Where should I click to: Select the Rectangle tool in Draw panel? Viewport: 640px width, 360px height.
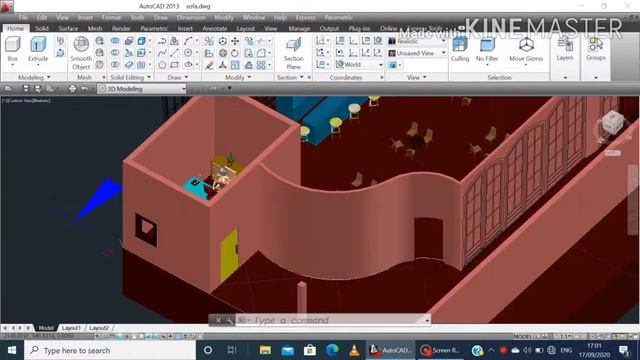coord(175,64)
